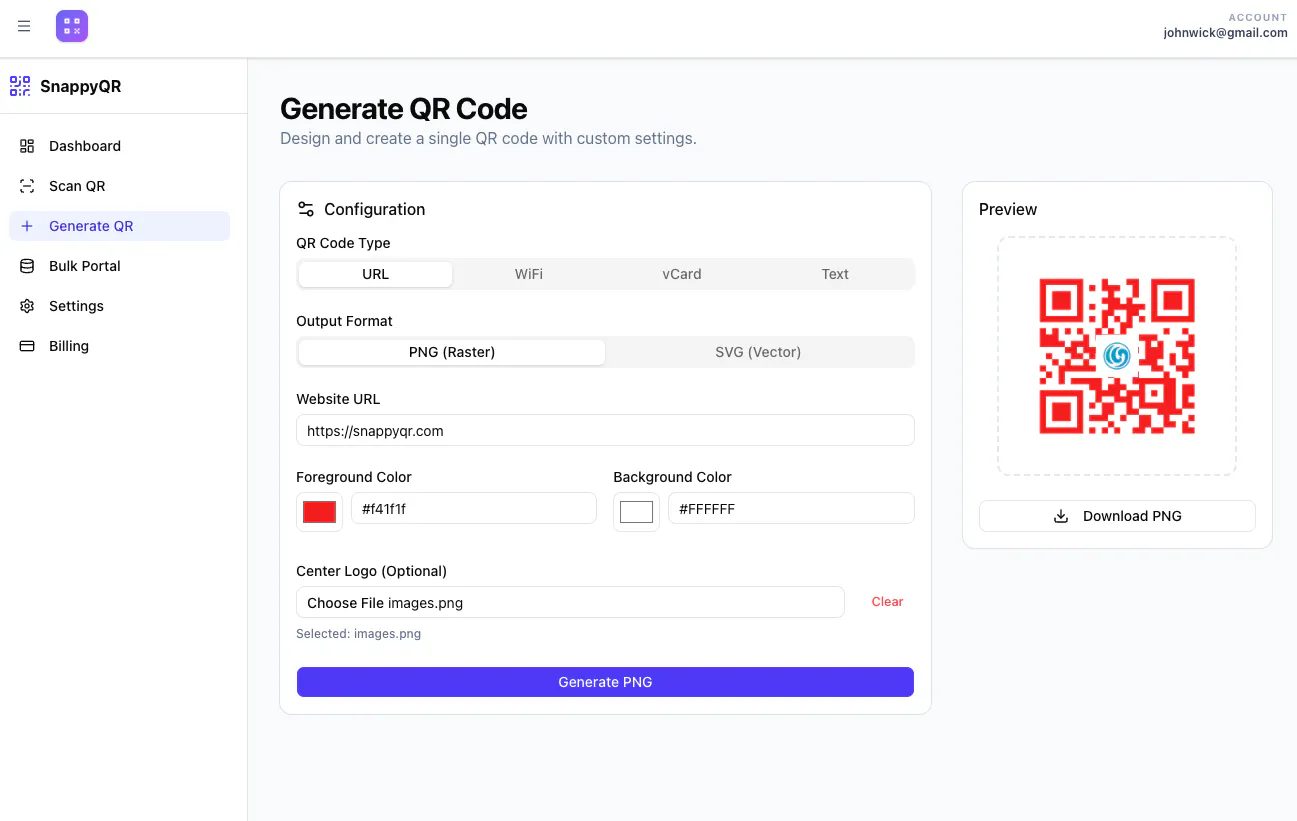Click the "Preview" panel title

point(1008,209)
